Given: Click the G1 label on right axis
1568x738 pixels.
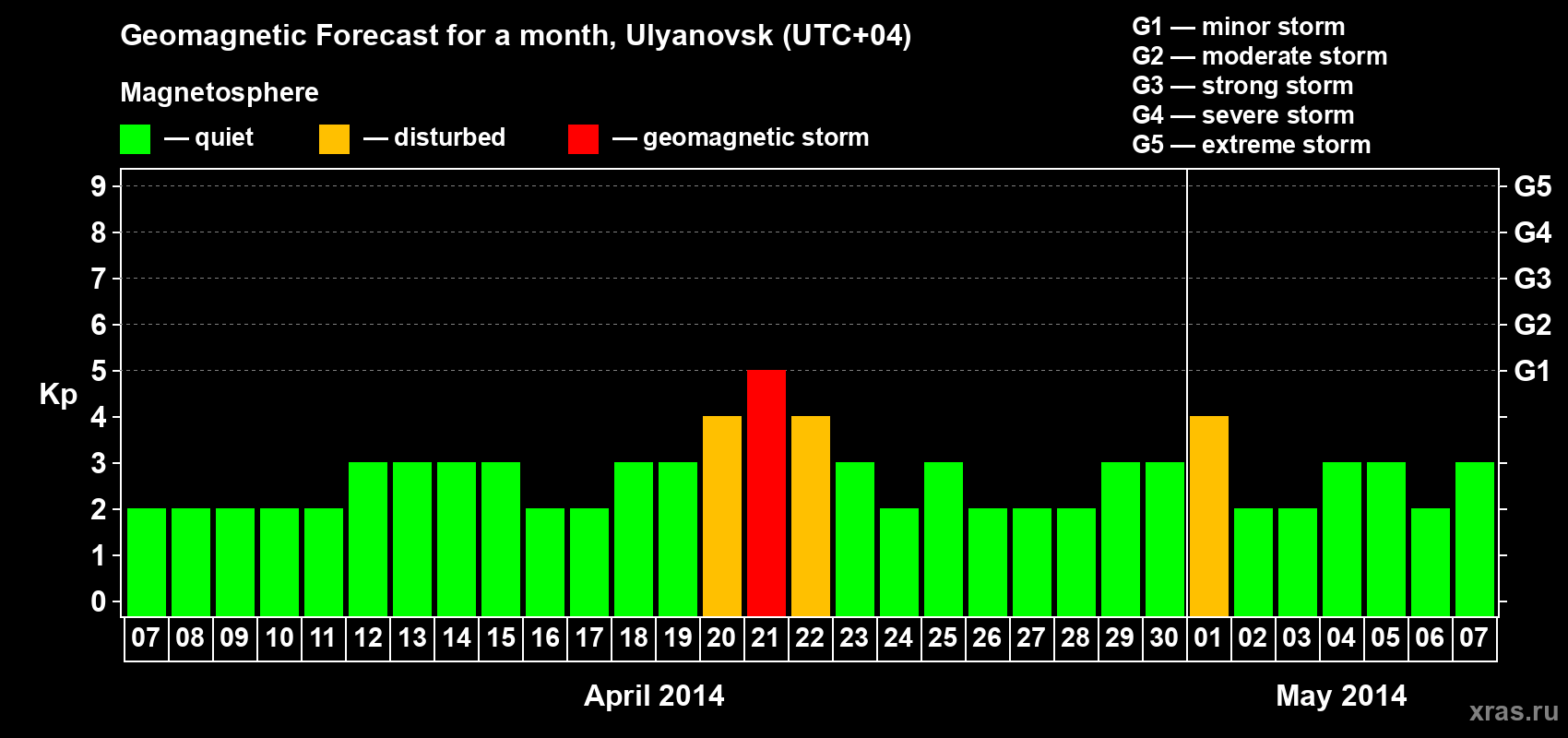Looking at the screenshot, I should [1532, 371].
